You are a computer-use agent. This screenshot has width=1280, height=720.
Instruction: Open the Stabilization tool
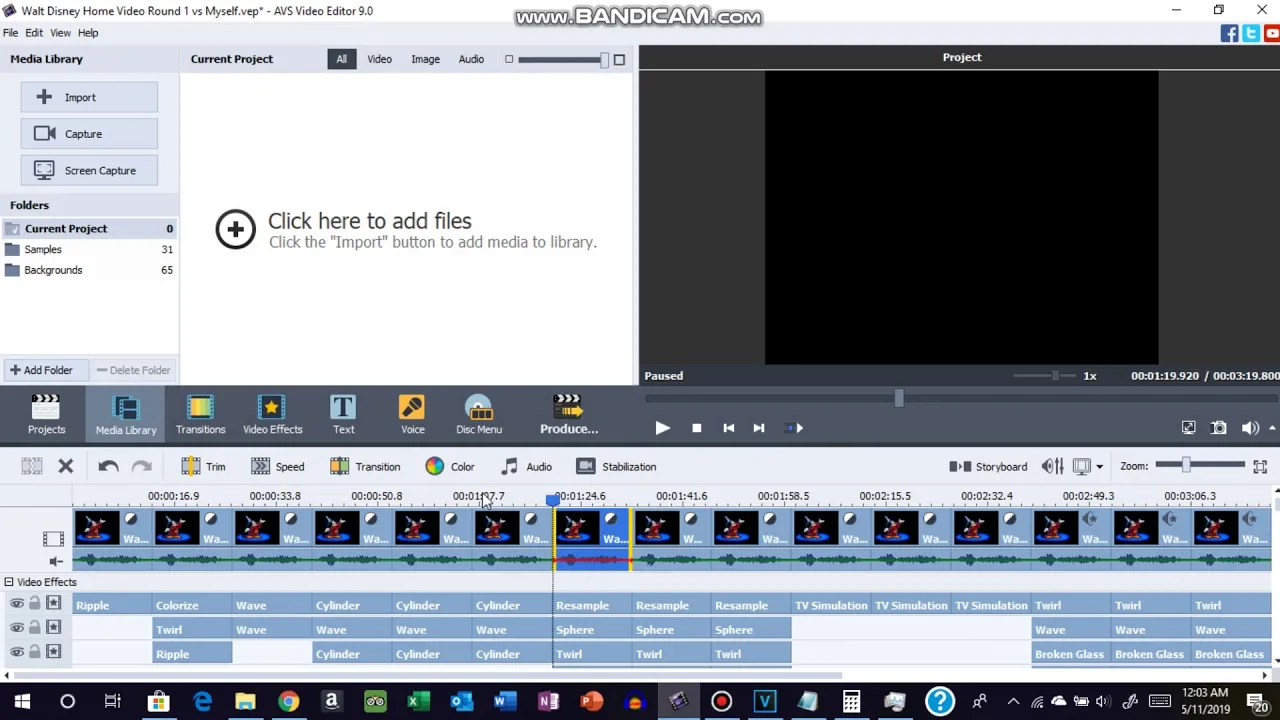pyautogui.click(x=616, y=467)
